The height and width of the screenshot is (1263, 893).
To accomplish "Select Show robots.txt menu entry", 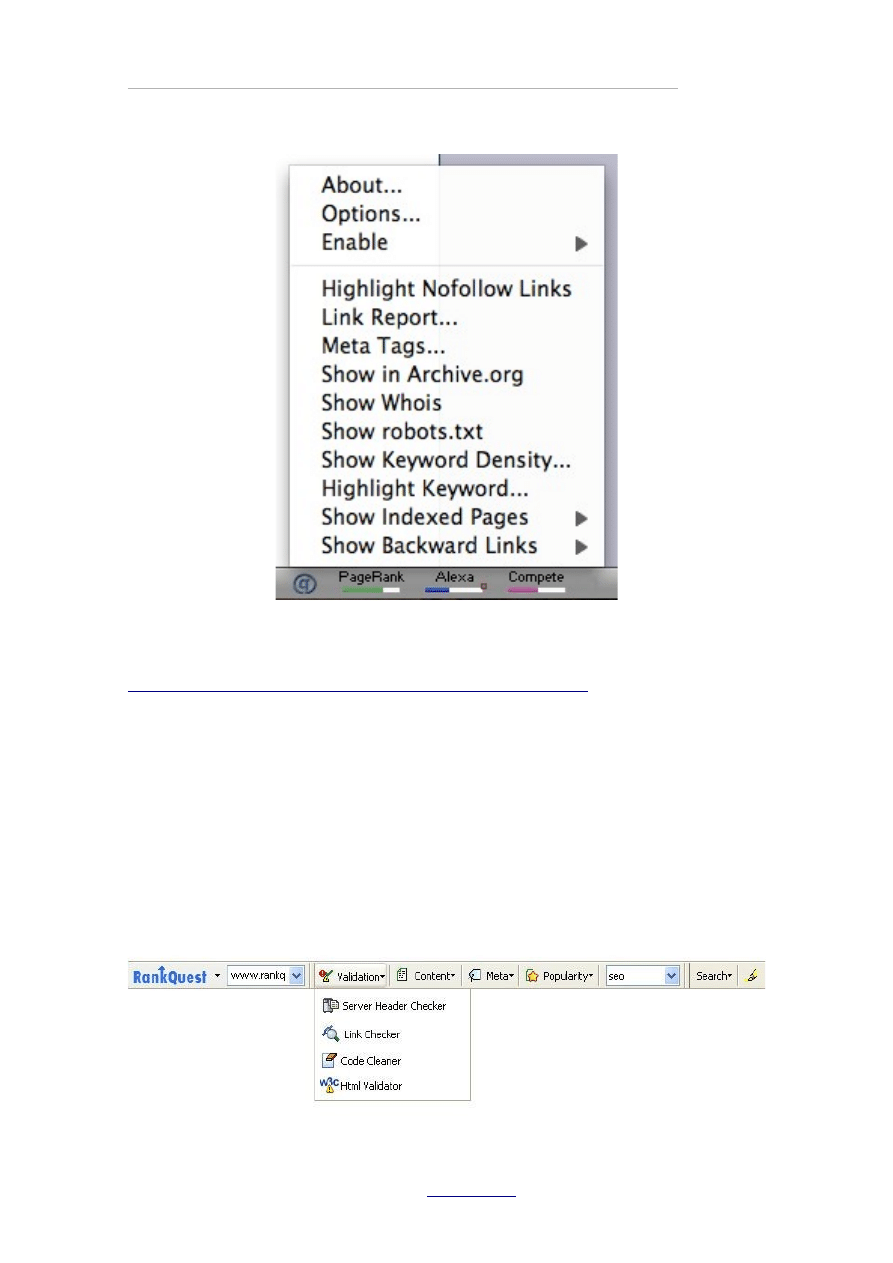I will (x=402, y=432).
